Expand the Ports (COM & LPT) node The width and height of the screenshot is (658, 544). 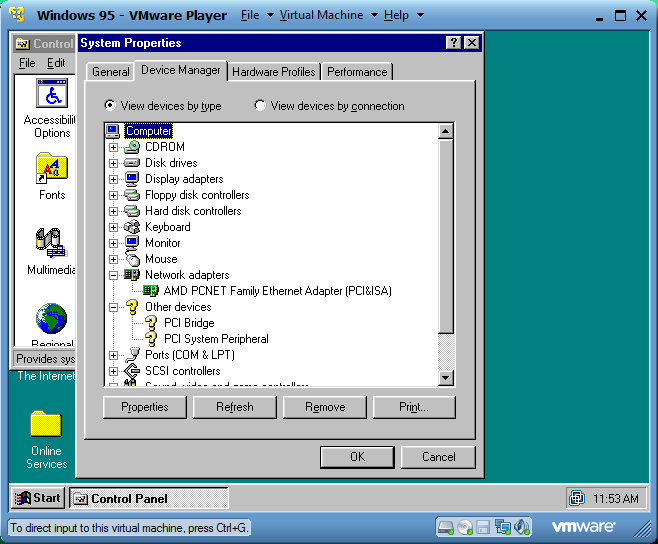[113, 356]
